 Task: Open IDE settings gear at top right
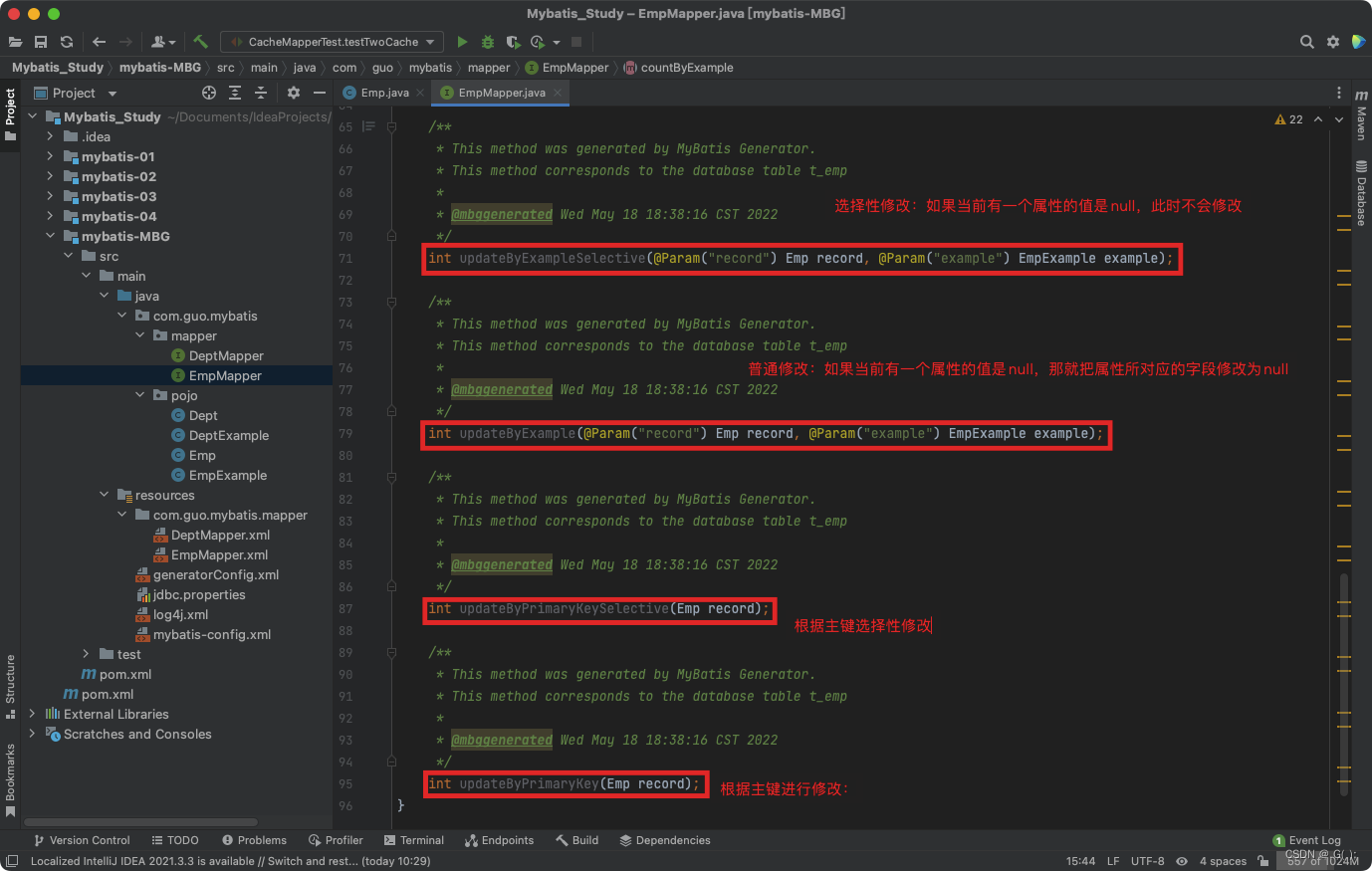1333,42
